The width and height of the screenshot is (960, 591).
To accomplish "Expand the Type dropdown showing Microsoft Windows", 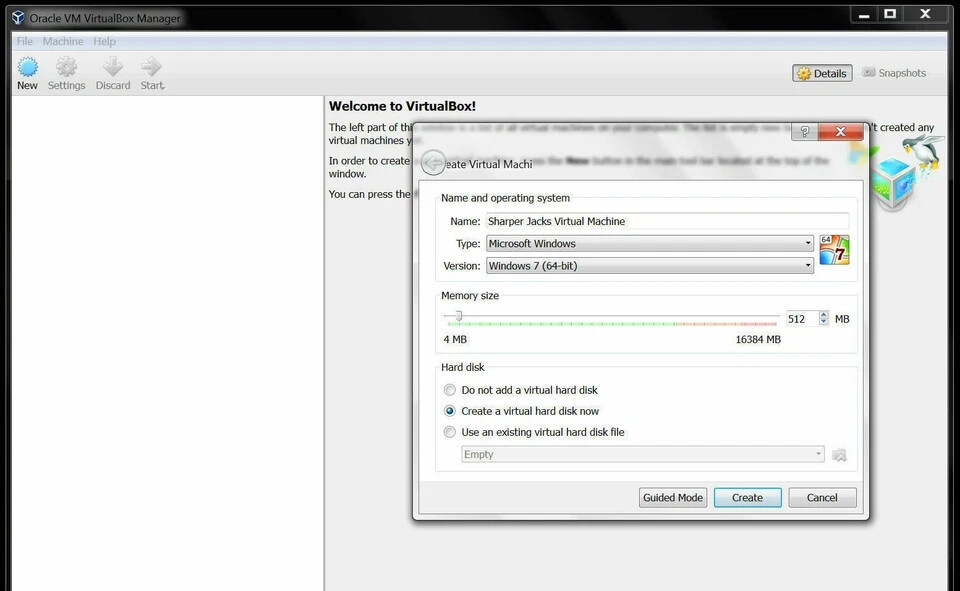I will 650,243.
